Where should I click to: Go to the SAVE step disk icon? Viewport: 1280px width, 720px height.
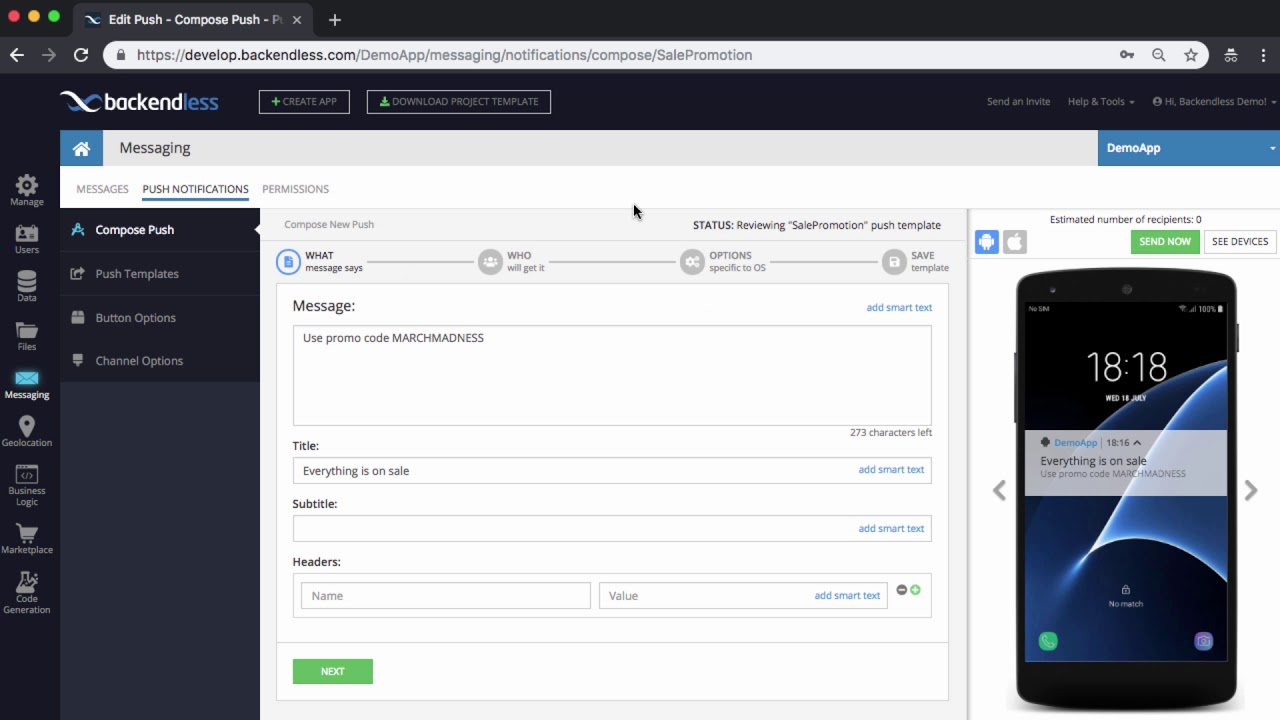(894, 262)
